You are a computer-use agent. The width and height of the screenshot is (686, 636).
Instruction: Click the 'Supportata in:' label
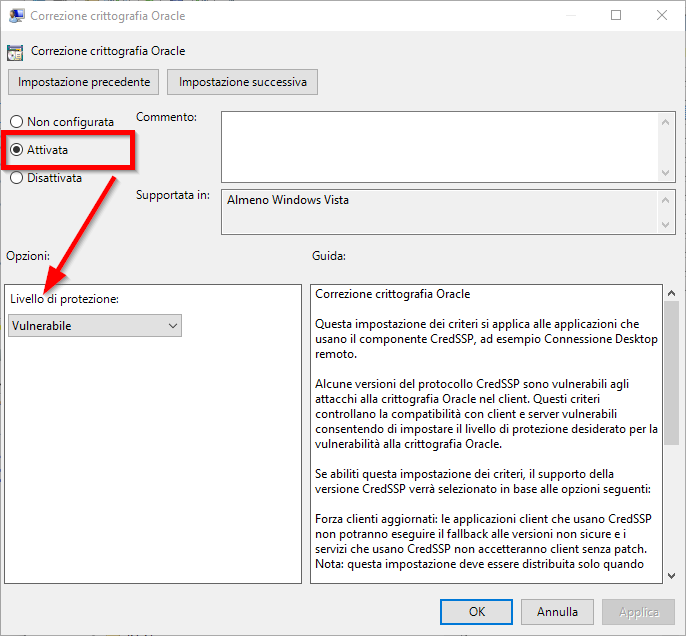tap(173, 195)
